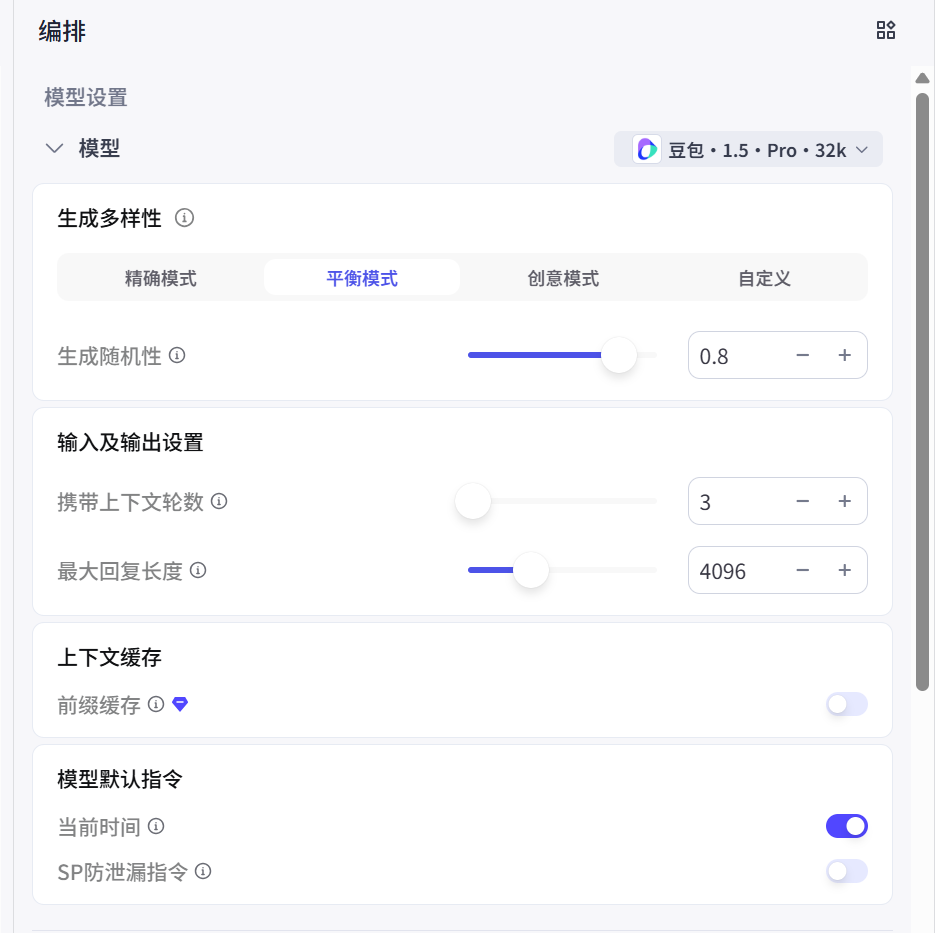Click the info icon beside 最大回复长度
This screenshot has height=933, width=952.
tap(198, 571)
